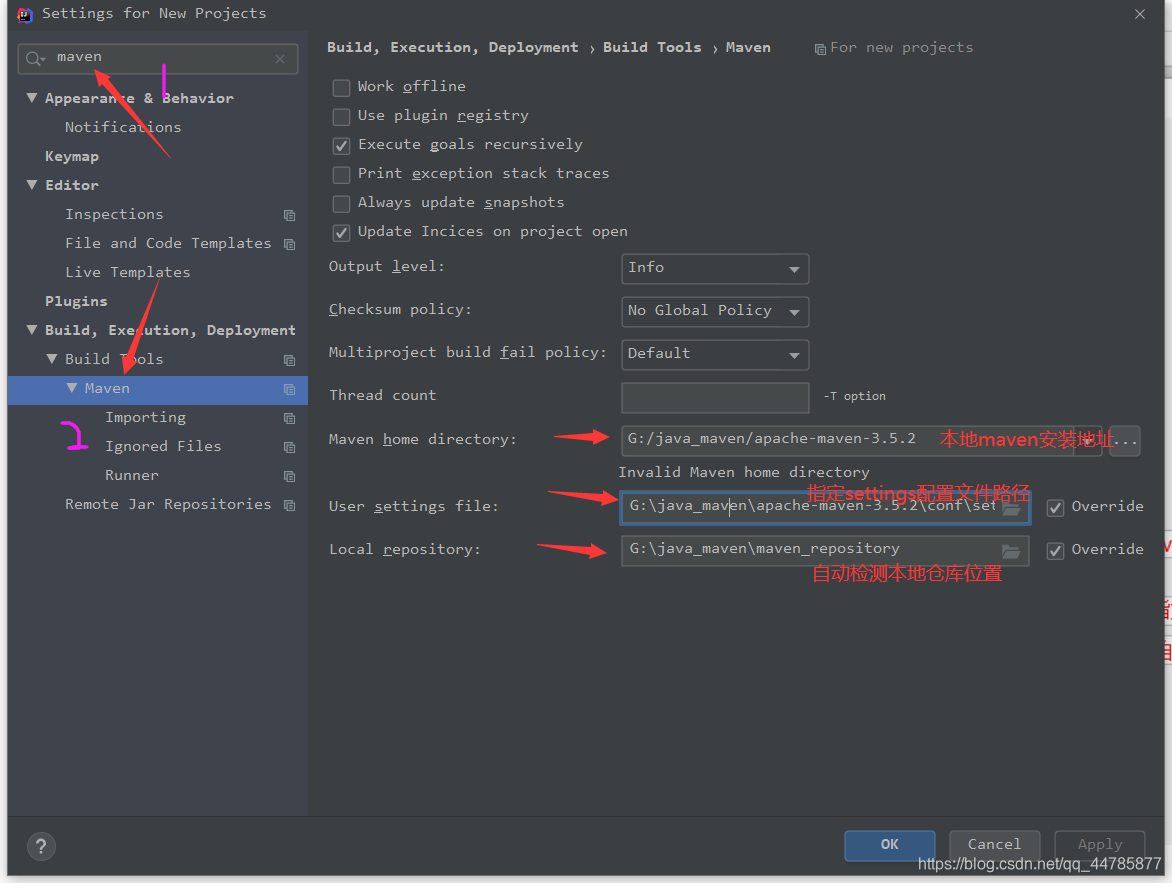Viewport: 1172px width, 883px height.
Task: Select Live Templates
Action: coord(127,272)
